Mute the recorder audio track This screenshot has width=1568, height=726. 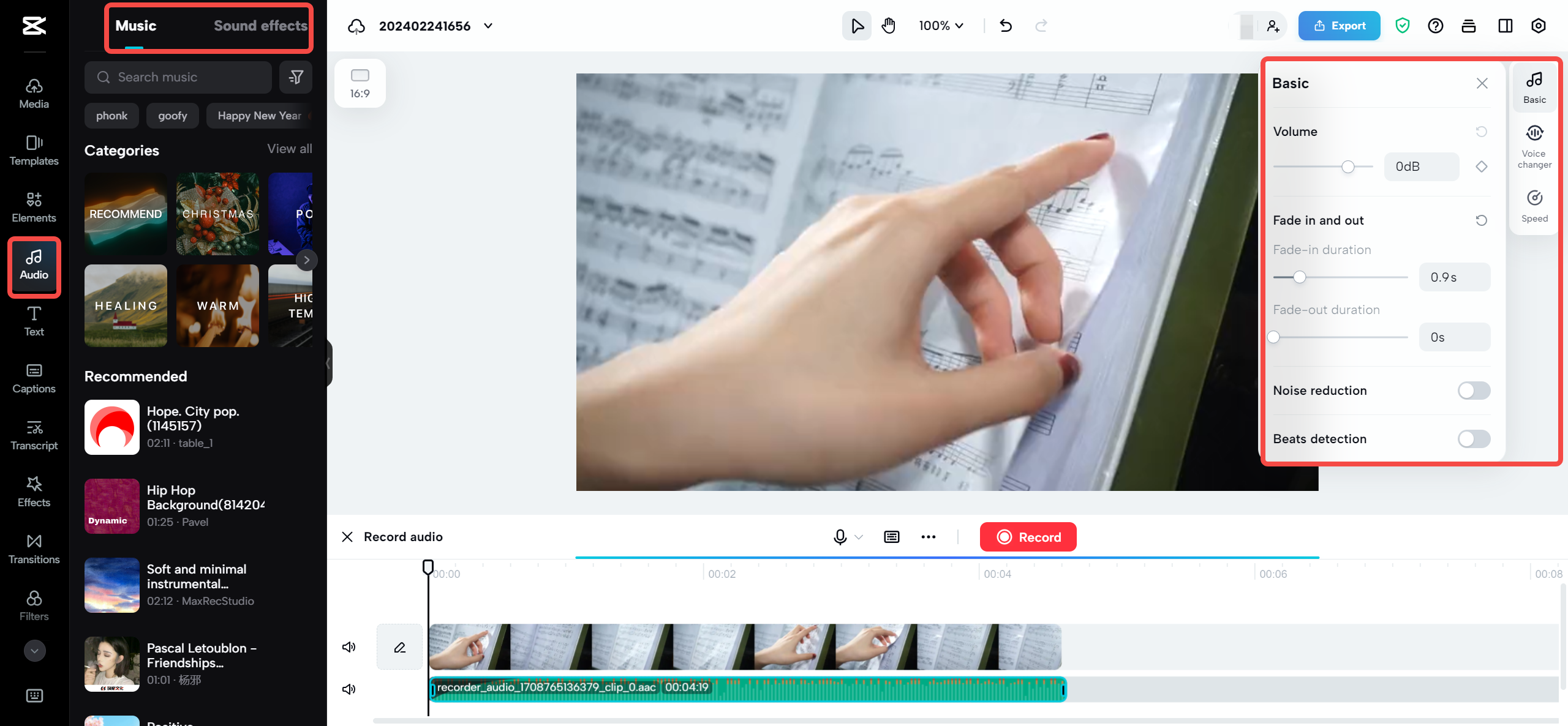pos(349,688)
